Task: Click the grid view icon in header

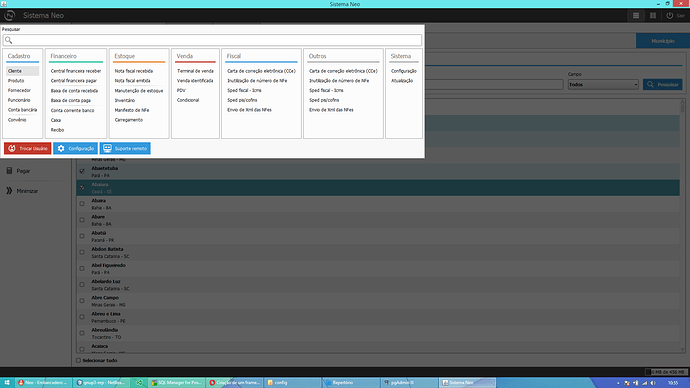Action: click(x=653, y=15)
